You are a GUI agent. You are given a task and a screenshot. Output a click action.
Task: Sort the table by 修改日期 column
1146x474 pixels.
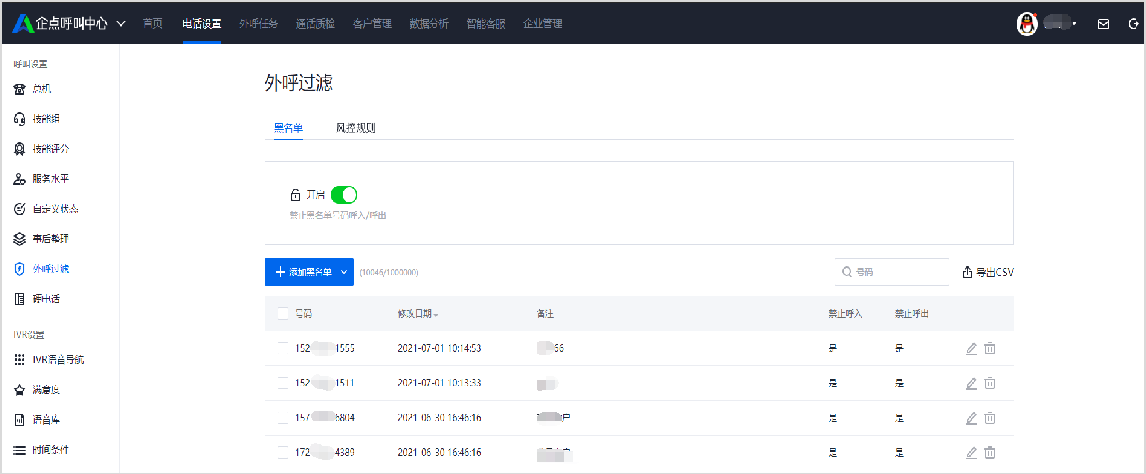[418, 314]
